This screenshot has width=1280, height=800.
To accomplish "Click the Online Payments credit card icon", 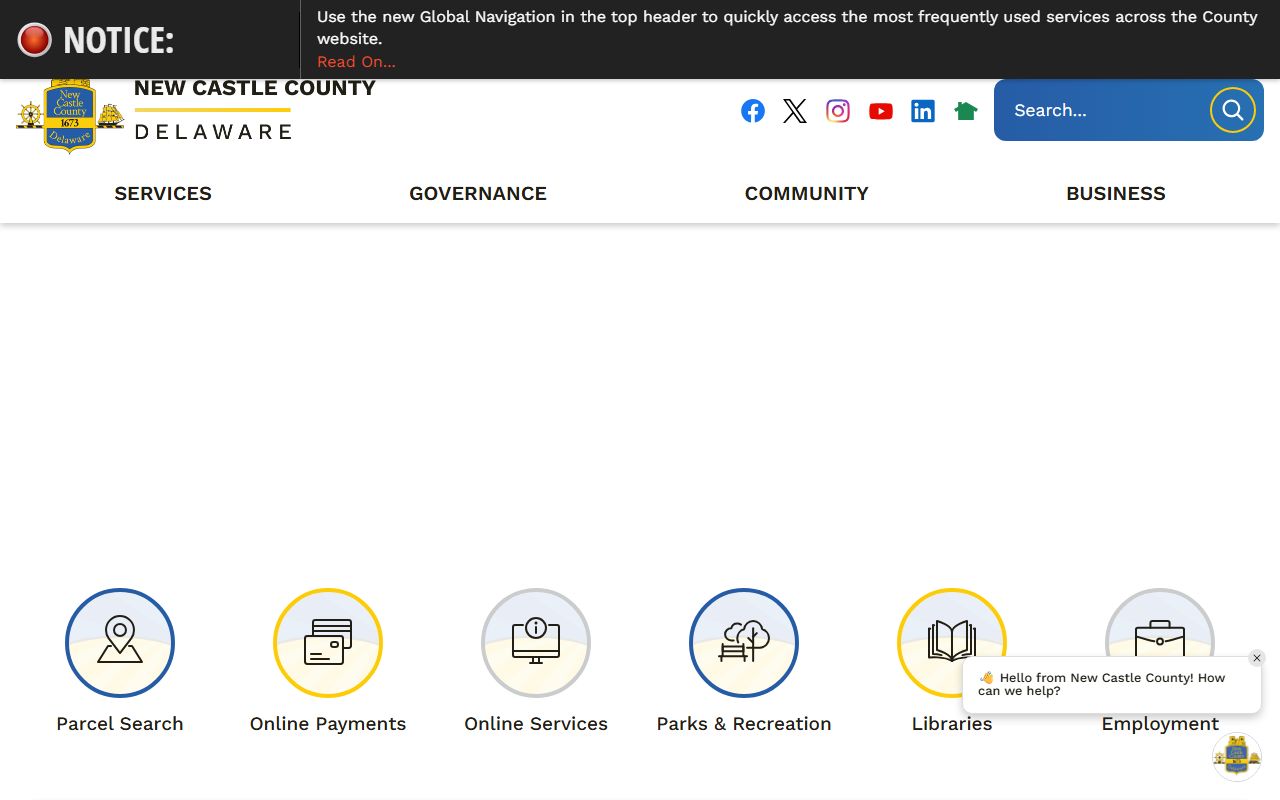I will click(x=328, y=643).
